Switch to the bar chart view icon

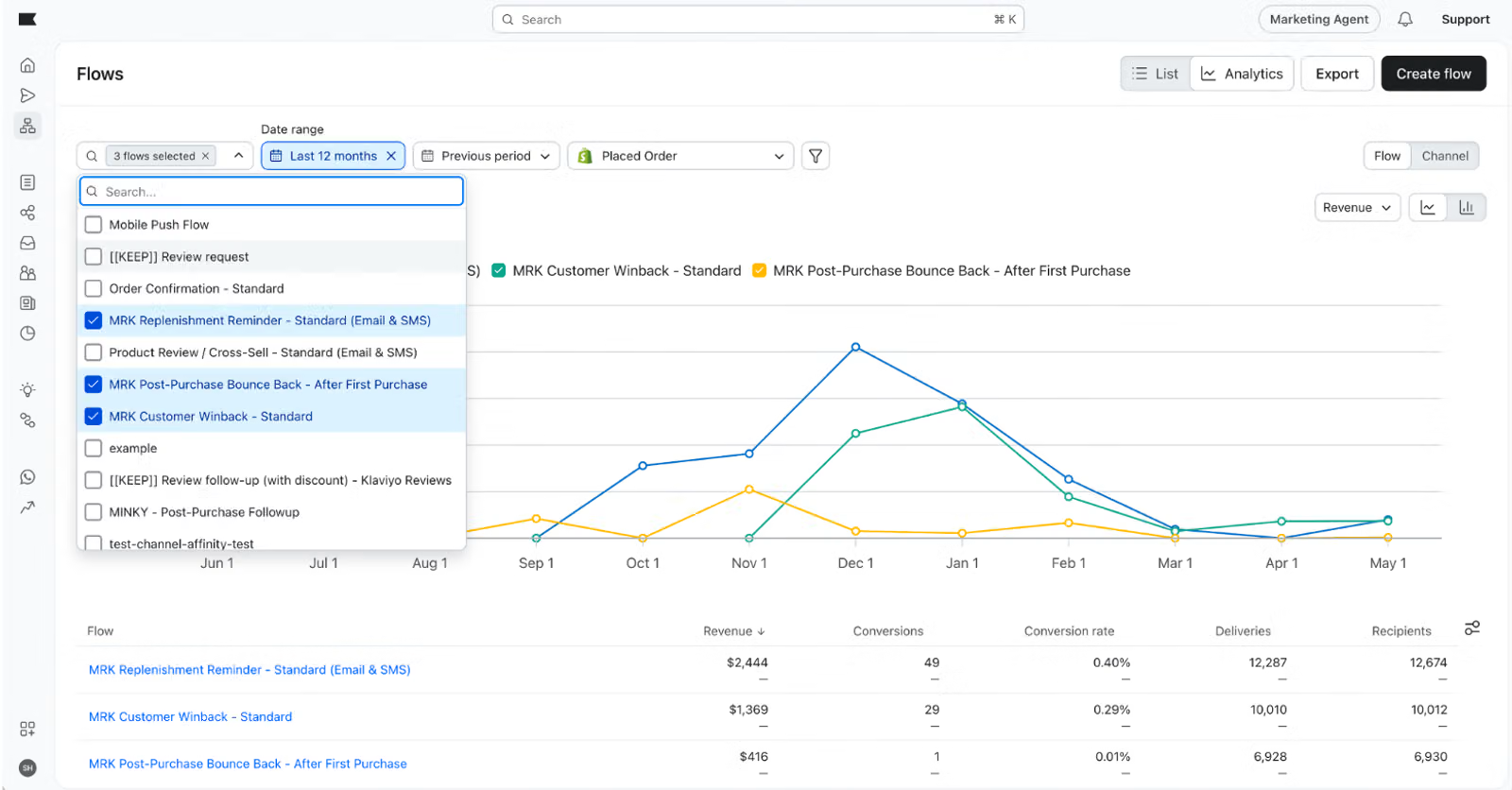(x=1467, y=208)
